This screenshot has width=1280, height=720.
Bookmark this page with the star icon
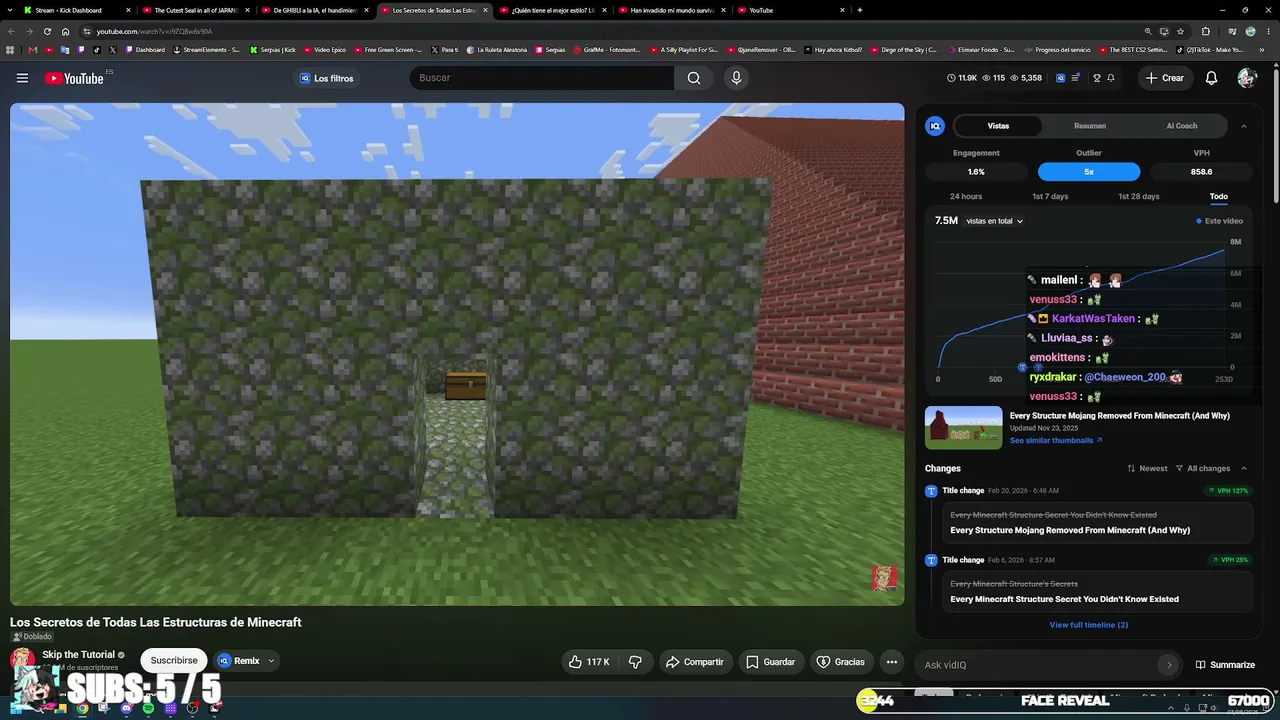point(1180,31)
